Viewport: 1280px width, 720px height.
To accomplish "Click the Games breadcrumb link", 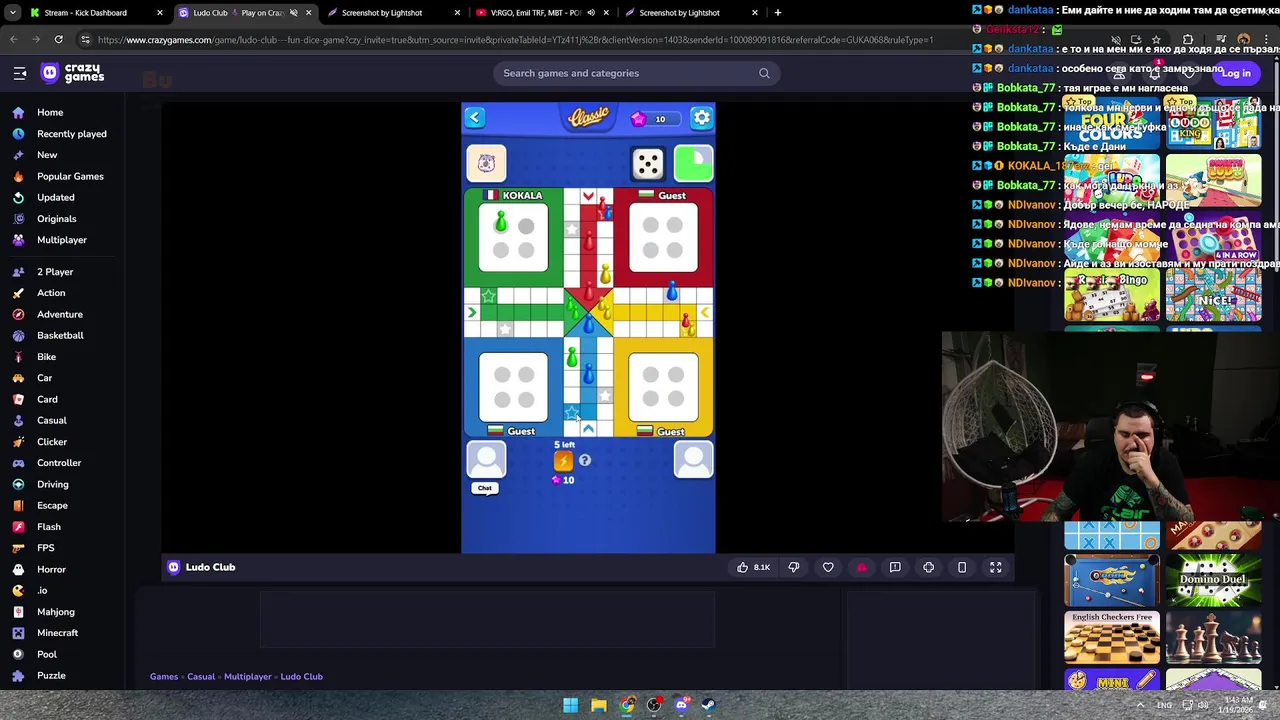I will coord(164,677).
